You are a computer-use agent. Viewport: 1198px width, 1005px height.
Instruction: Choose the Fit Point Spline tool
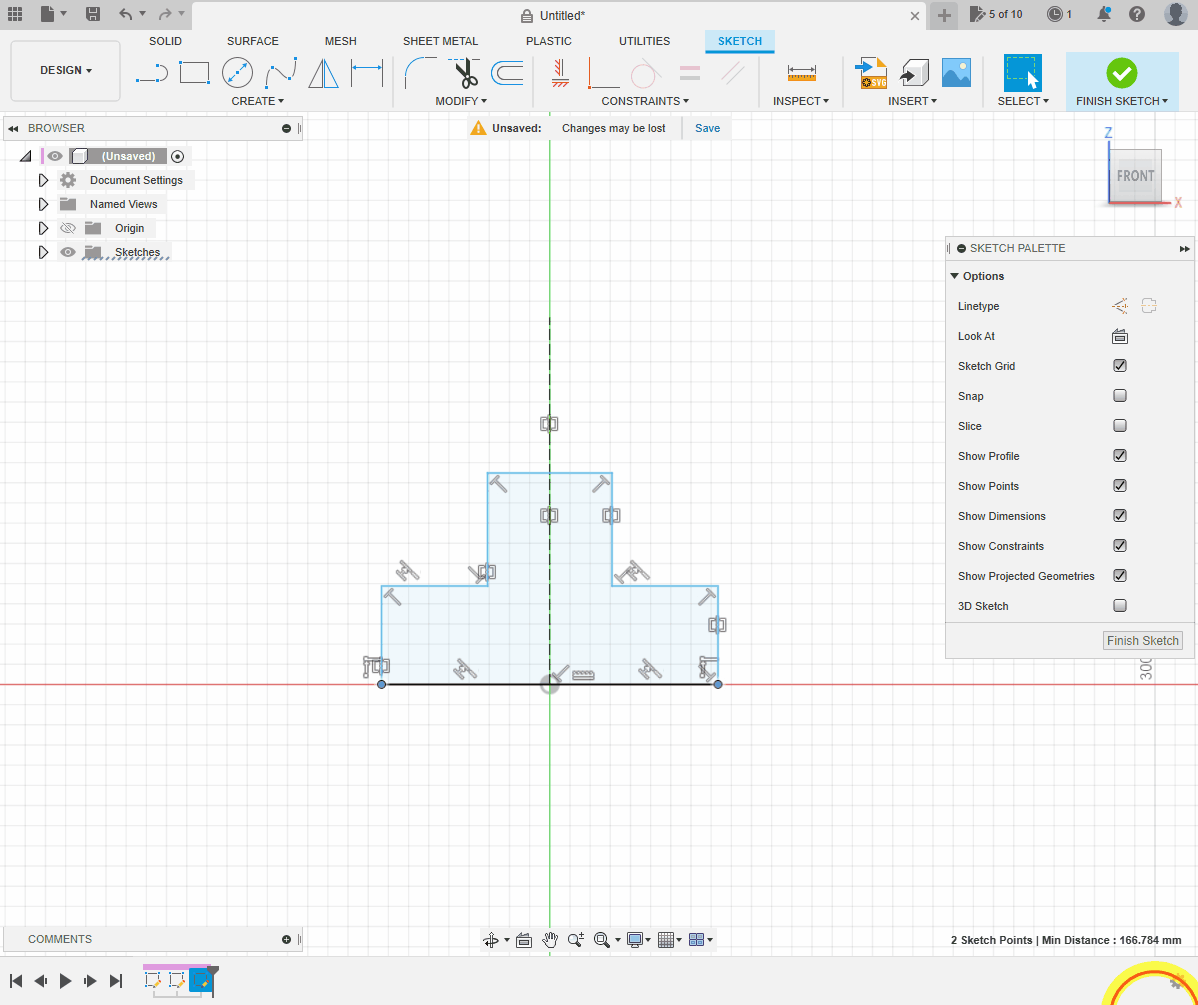click(280, 73)
